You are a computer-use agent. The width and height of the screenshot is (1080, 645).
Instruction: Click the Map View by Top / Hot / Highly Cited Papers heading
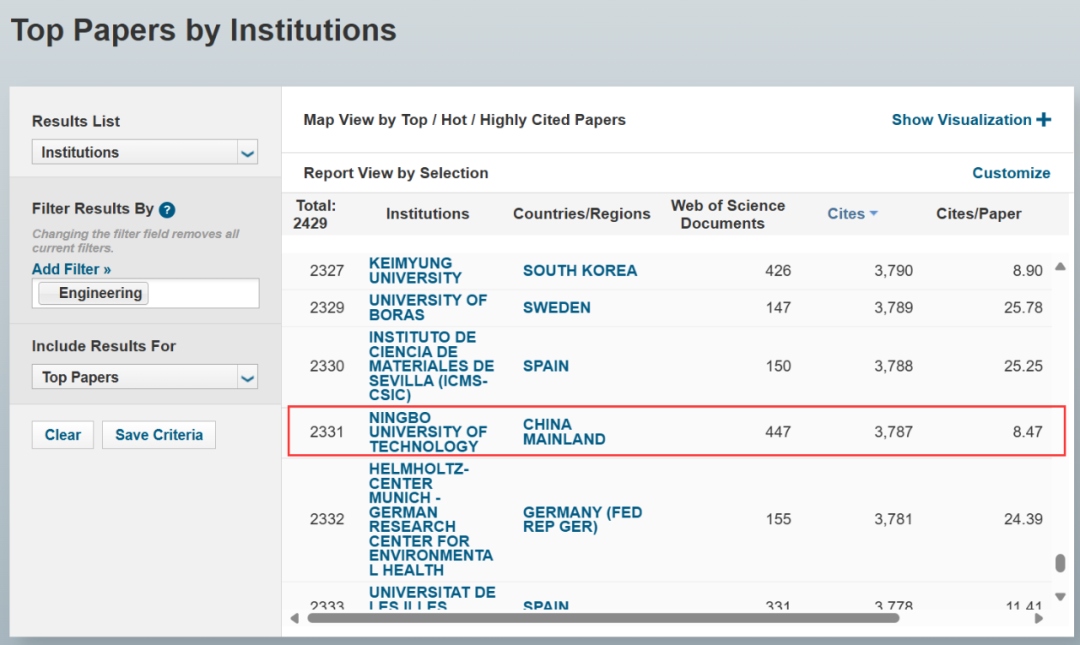465,120
